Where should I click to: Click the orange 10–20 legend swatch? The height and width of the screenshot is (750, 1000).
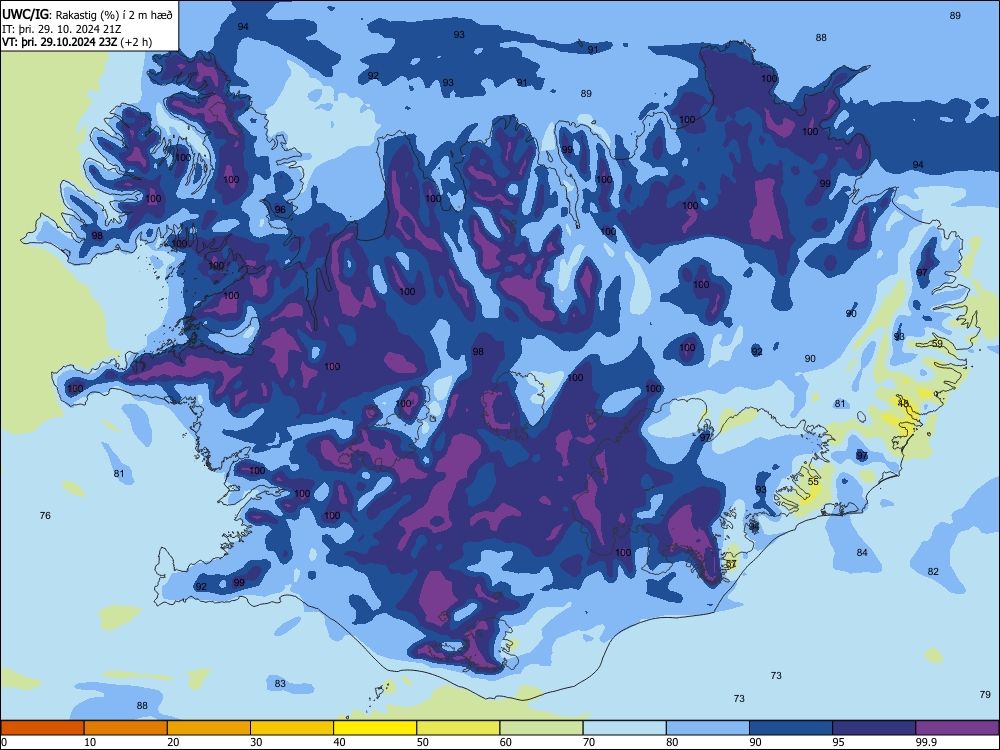(x=126, y=728)
